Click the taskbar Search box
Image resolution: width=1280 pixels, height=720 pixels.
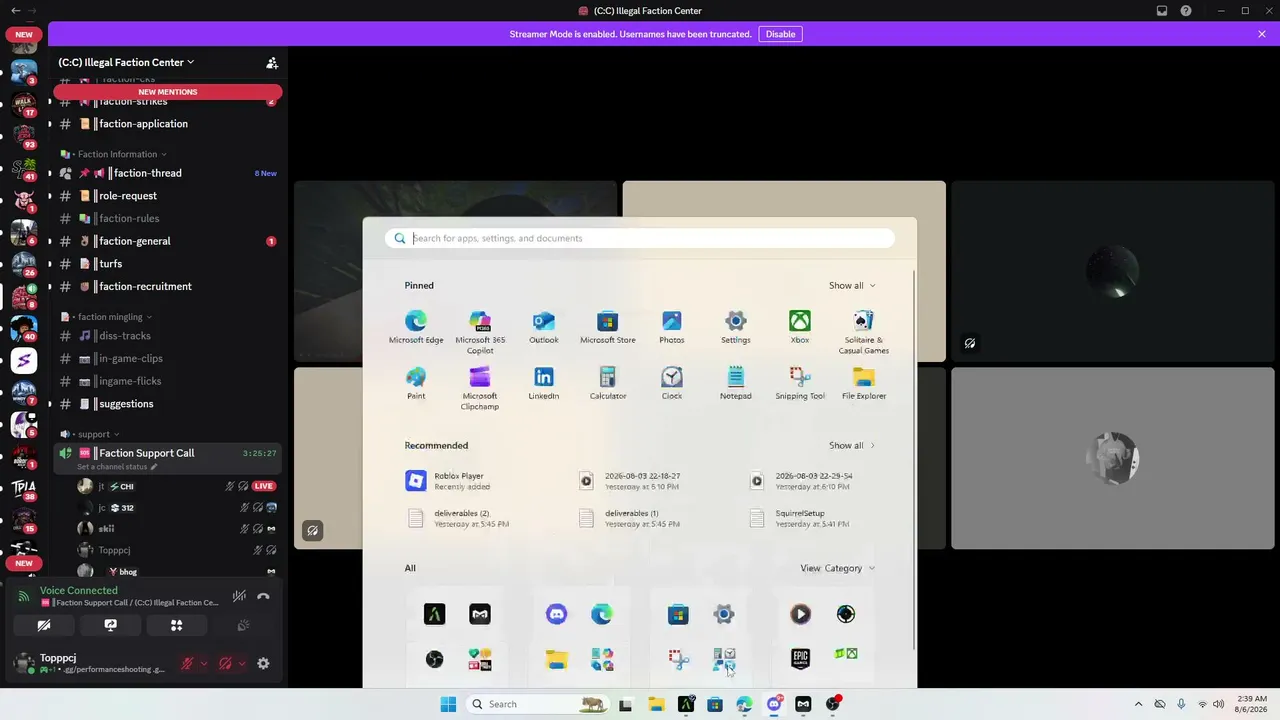pos(538,704)
